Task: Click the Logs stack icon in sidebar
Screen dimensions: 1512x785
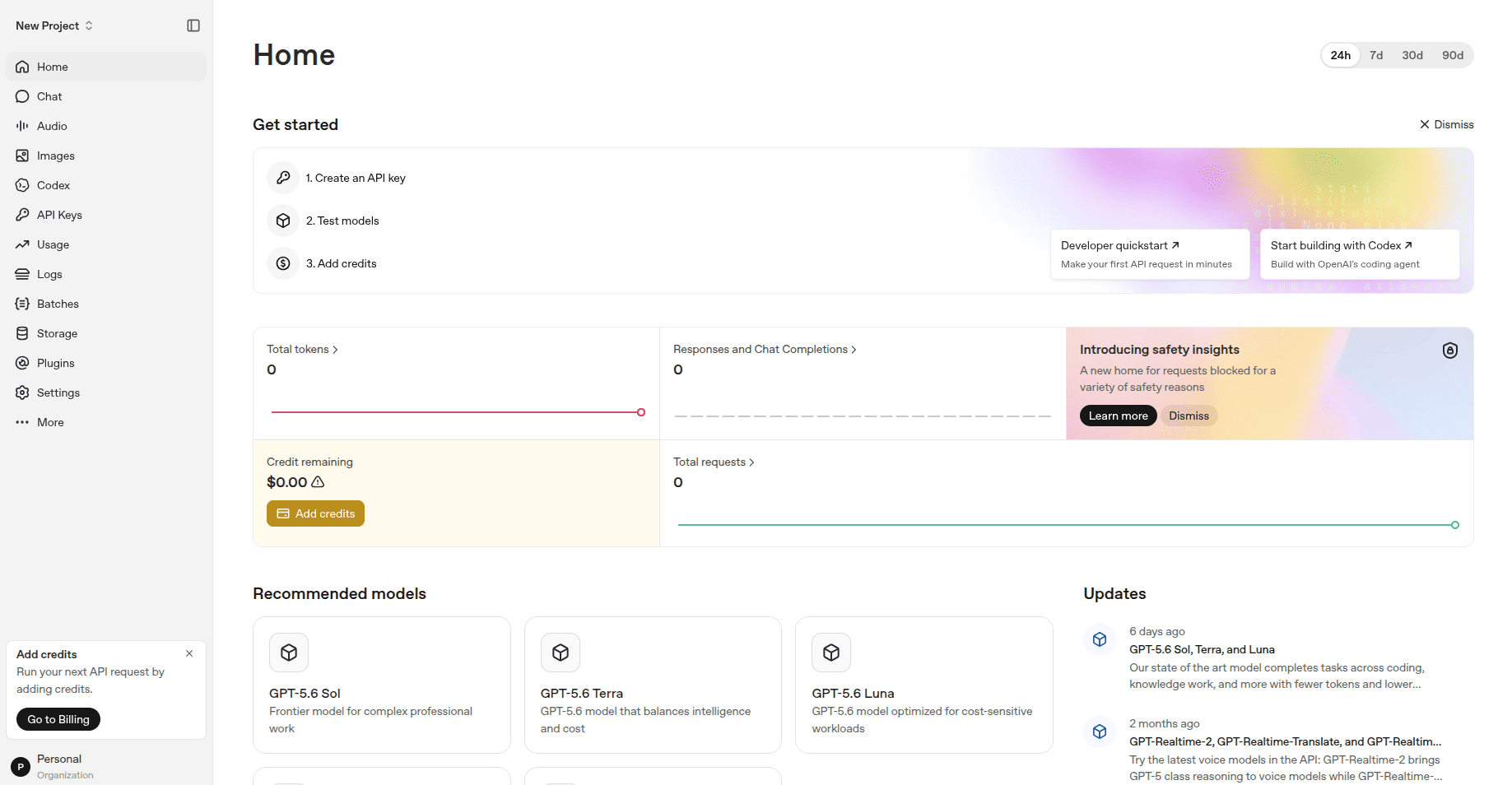Action: [x=22, y=274]
